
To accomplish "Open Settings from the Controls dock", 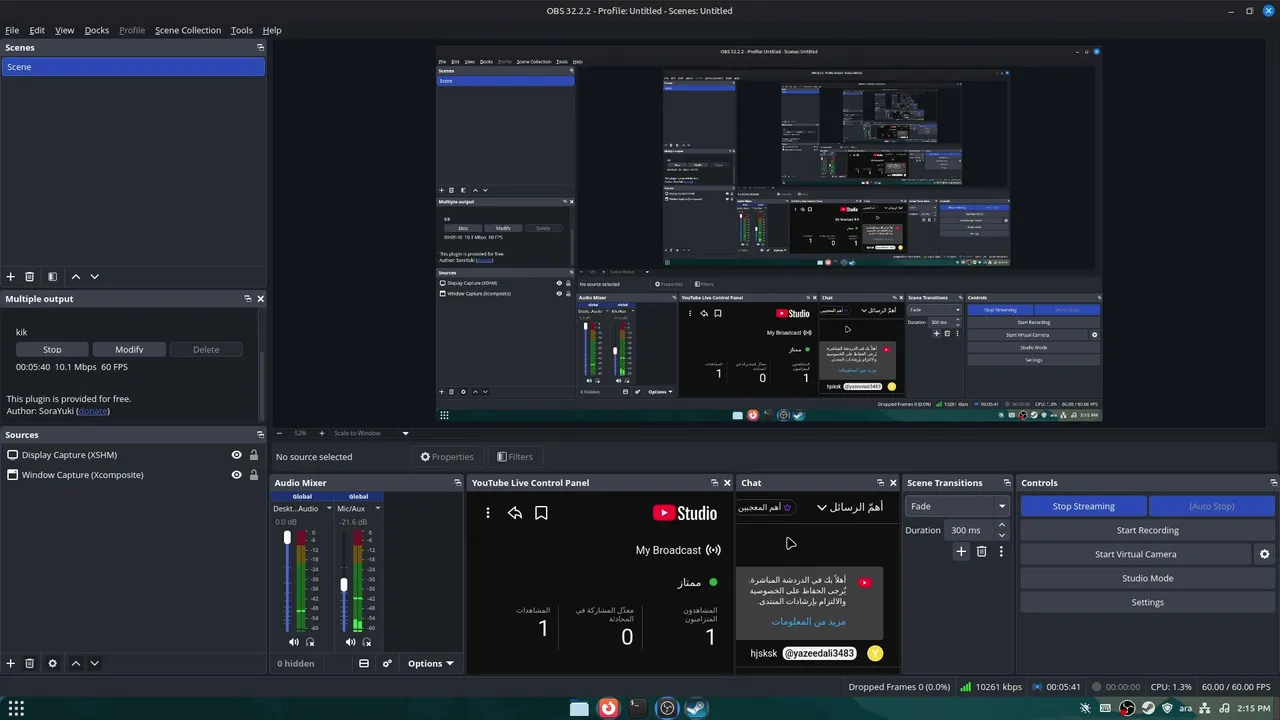I will (x=1147, y=602).
